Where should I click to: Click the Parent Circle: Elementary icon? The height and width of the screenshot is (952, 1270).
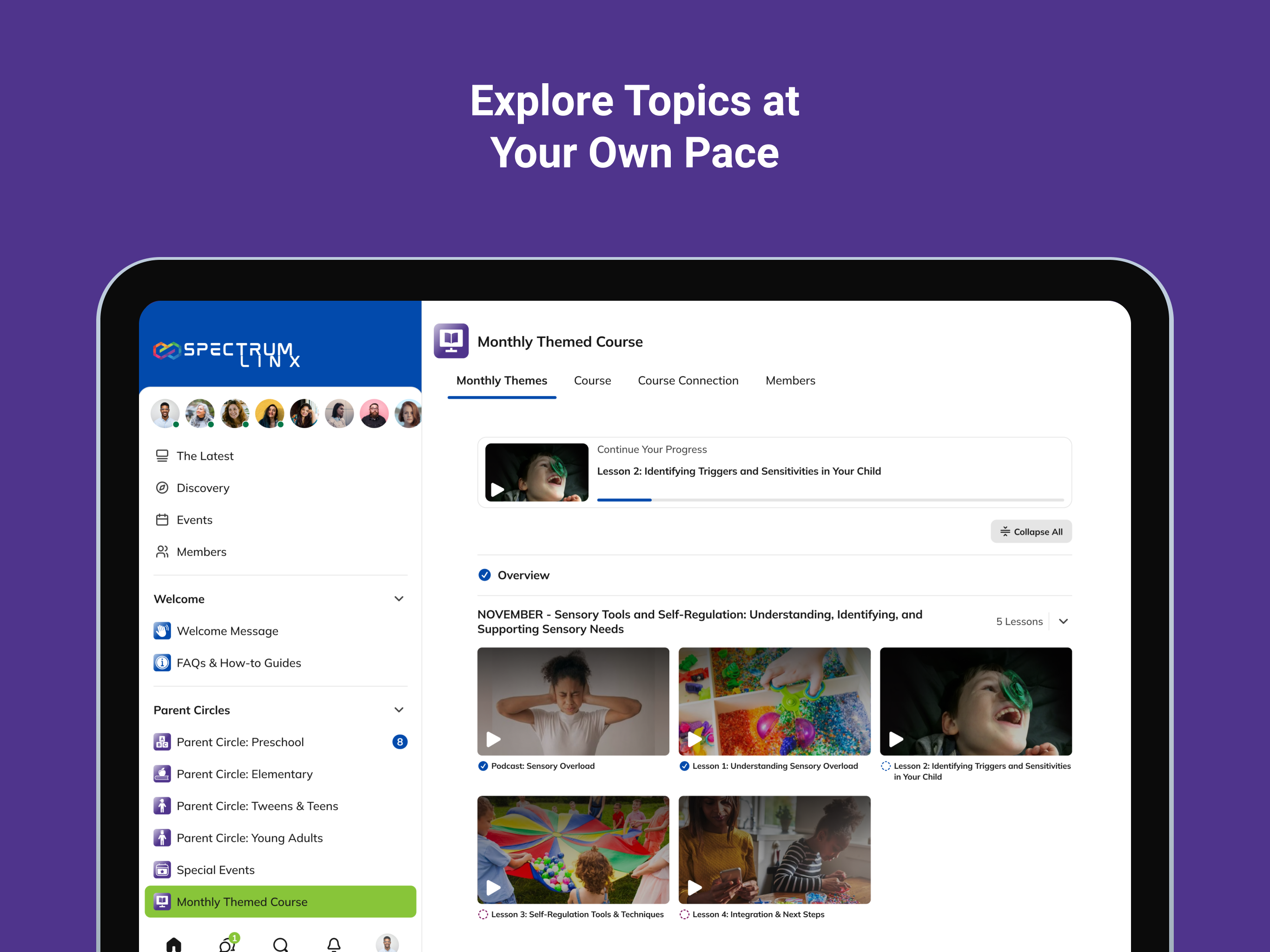(x=162, y=774)
